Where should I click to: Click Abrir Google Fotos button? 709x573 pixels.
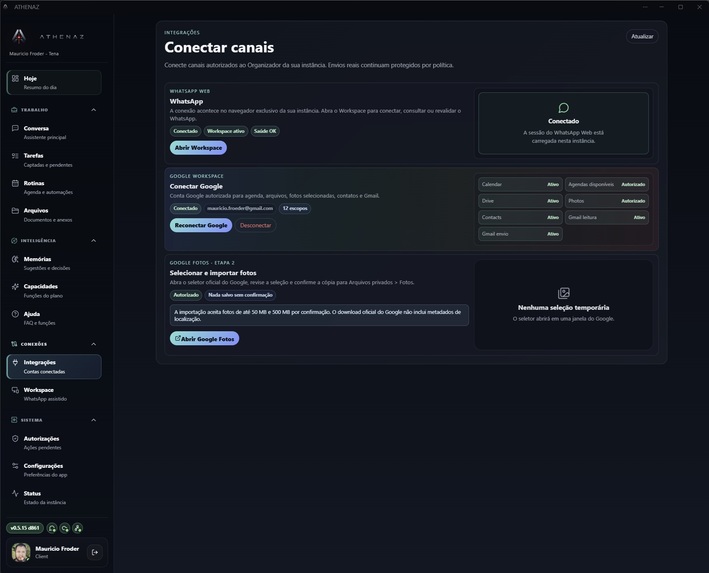coord(204,339)
